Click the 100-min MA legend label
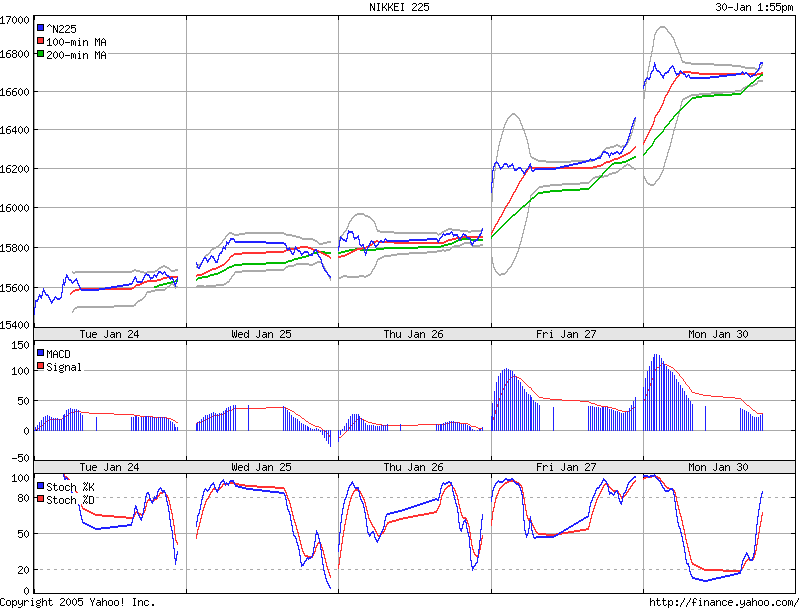800x608 pixels. click(77, 42)
